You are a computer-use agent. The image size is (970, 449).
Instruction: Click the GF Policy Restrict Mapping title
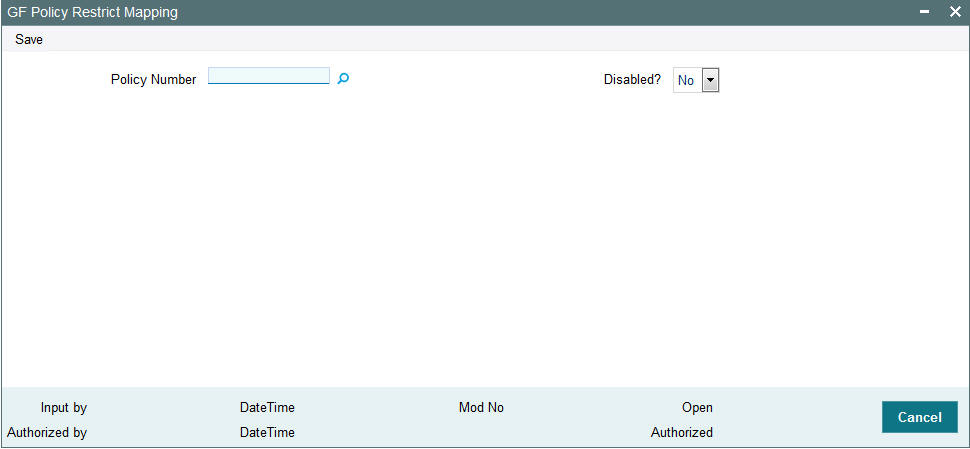[x=92, y=12]
